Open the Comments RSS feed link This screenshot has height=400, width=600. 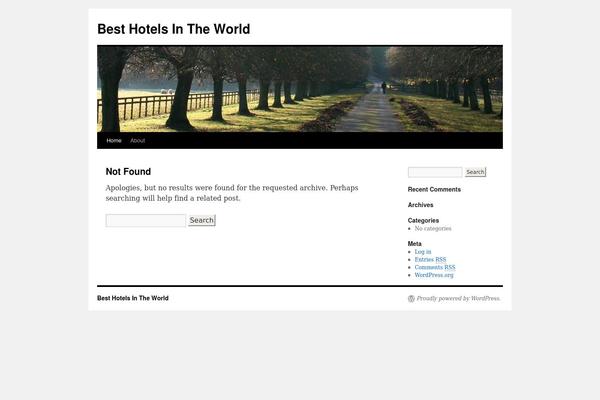[x=435, y=267]
